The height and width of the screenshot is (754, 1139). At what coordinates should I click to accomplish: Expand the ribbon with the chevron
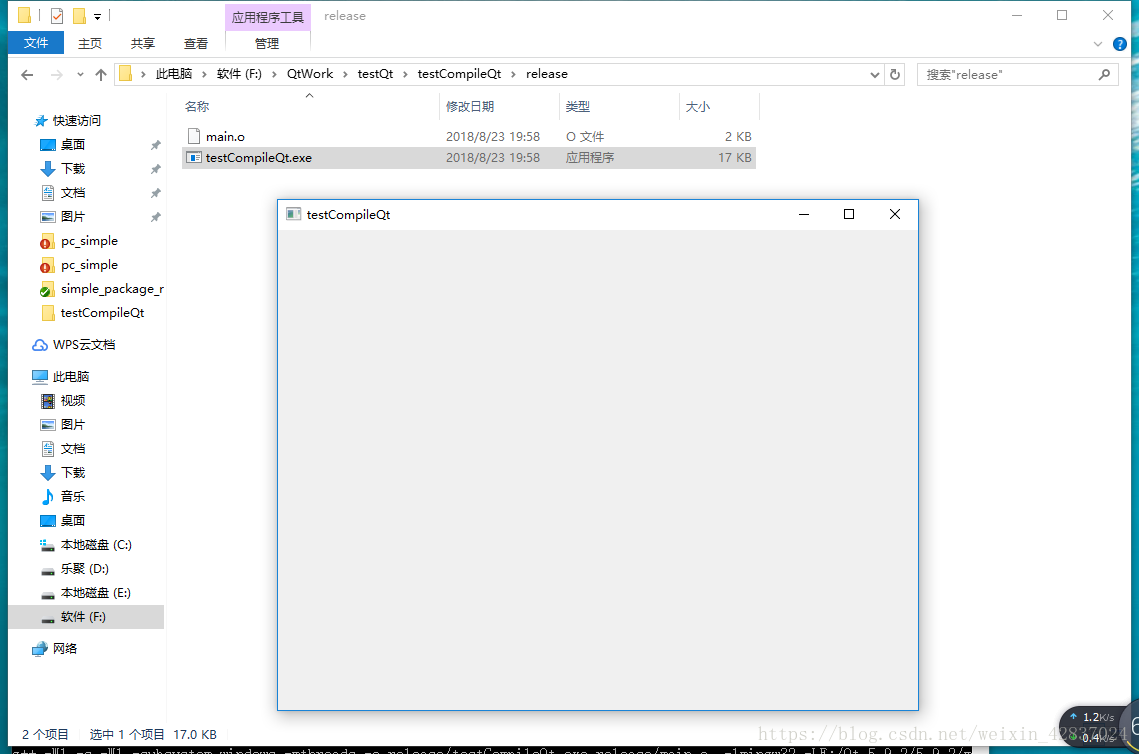click(1098, 44)
